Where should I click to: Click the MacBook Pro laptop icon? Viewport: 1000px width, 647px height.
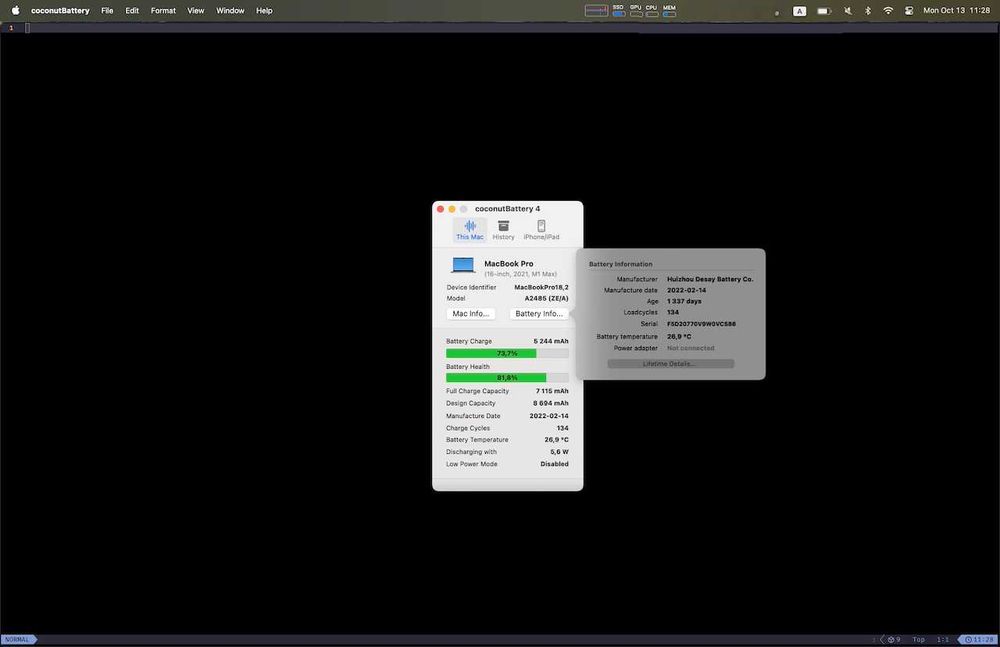[463, 265]
